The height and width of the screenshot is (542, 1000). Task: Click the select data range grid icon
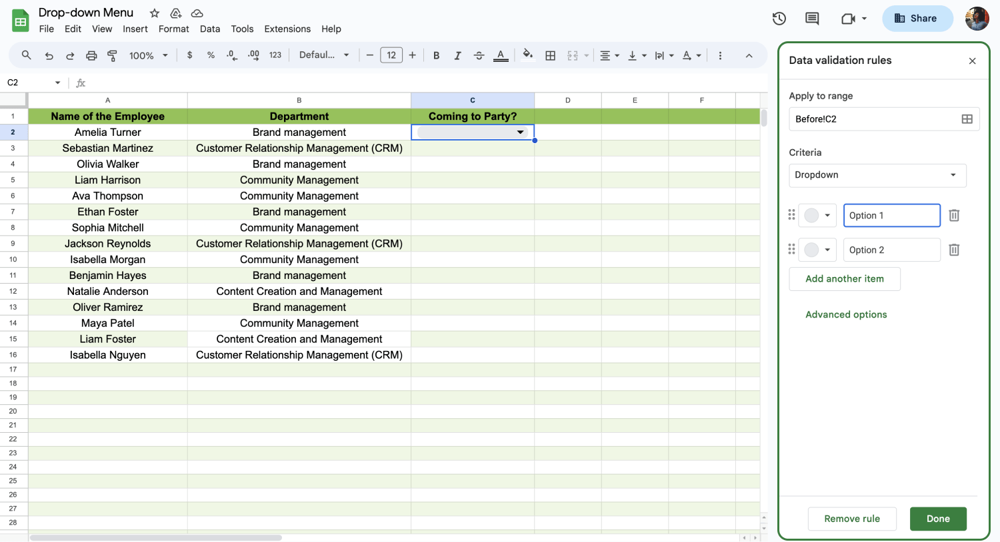coord(967,119)
